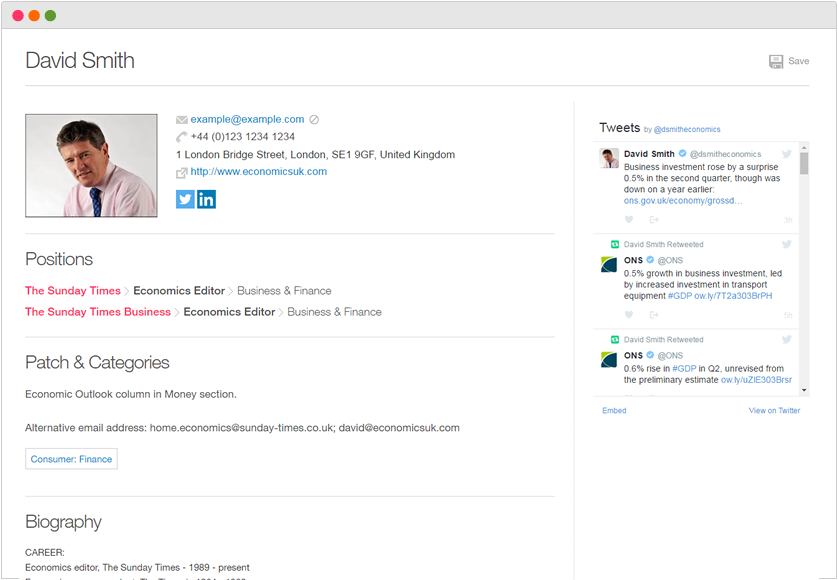Share the Business investment tweet
Image resolution: width=838 pixels, height=580 pixels.
click(x=654, y=220)
